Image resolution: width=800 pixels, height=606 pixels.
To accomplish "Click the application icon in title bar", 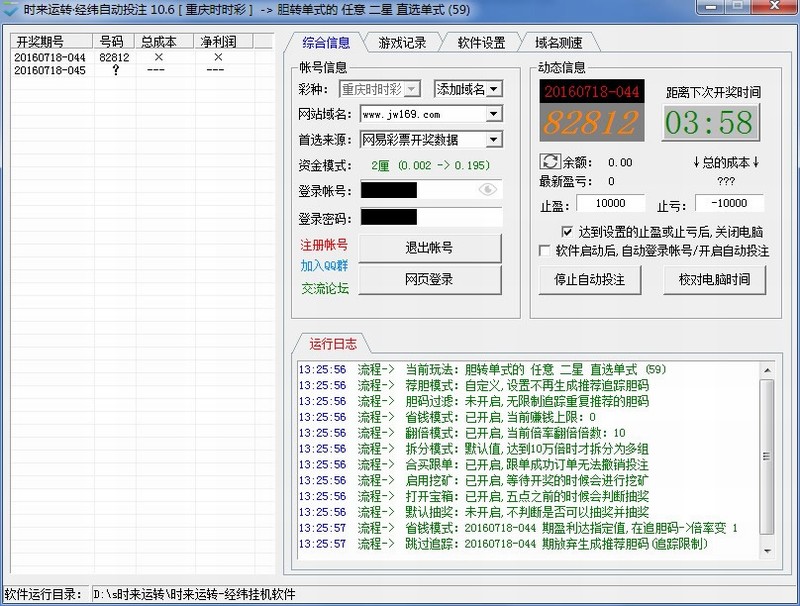I will (x=12, y=9).
